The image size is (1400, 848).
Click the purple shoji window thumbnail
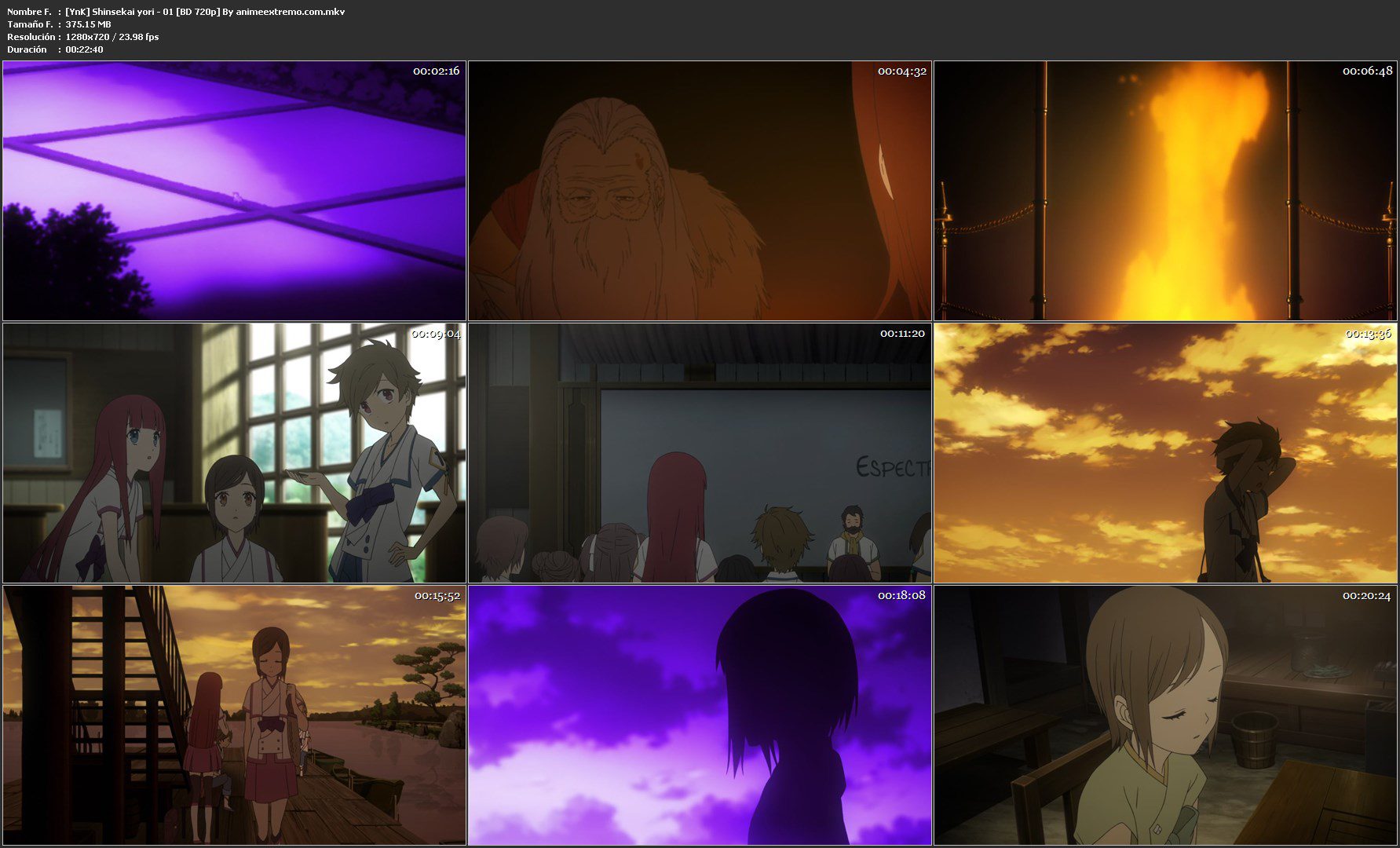pos(234,191)
